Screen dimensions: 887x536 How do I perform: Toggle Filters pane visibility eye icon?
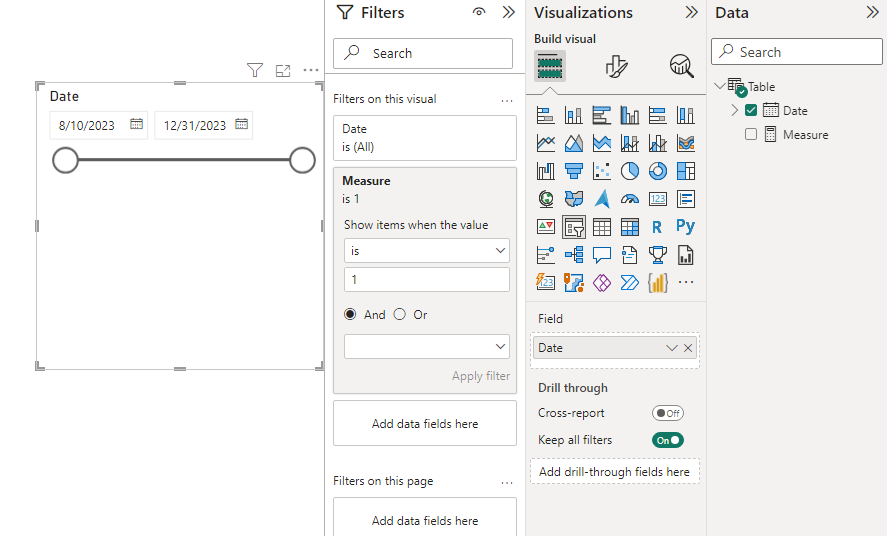pyautogui.click(x=479, y=12)
